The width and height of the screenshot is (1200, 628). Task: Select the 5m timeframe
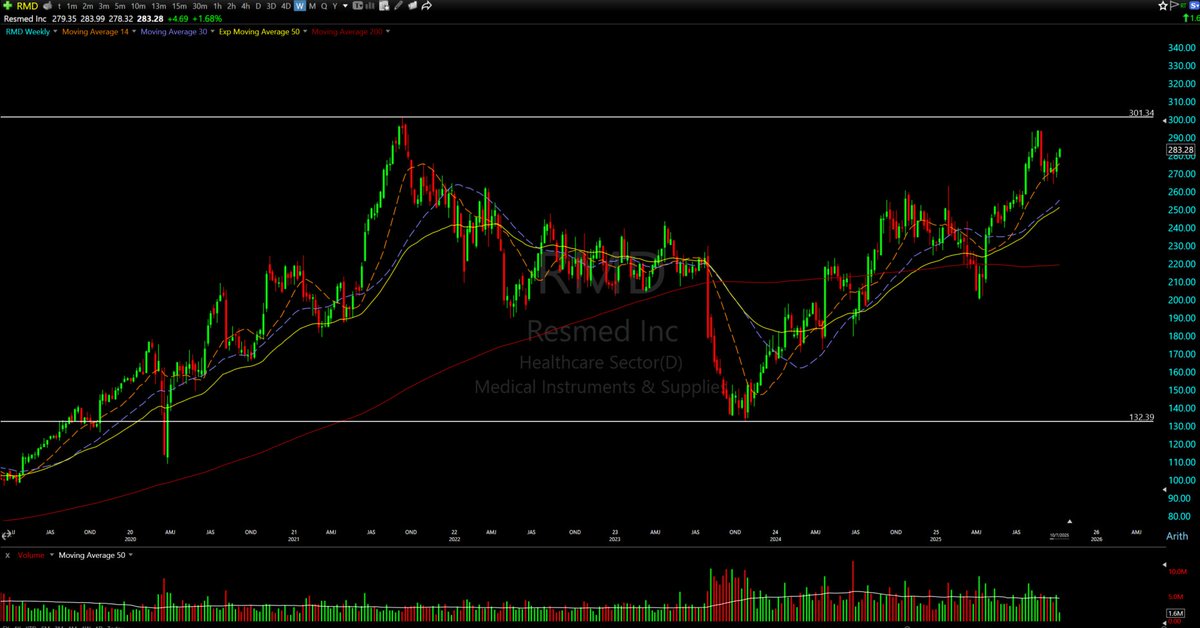pos(120,6)
